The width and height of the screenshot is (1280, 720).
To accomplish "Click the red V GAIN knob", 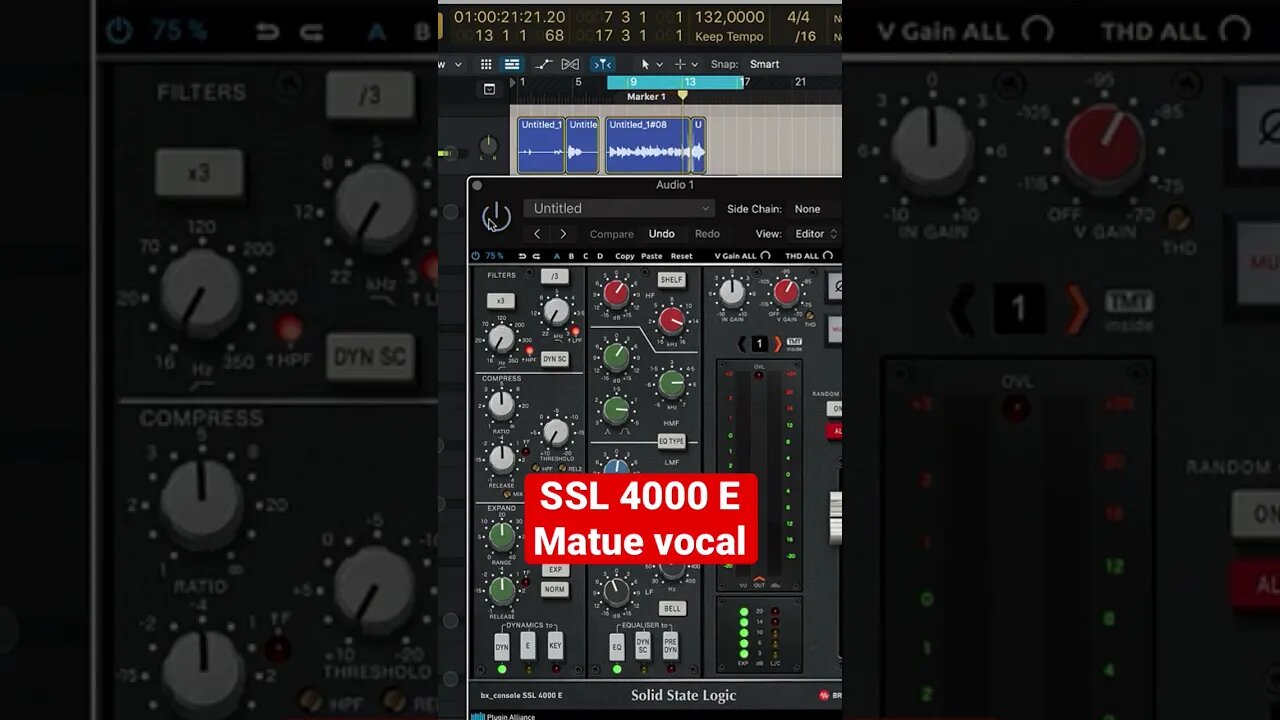I will tap(787, 292).
